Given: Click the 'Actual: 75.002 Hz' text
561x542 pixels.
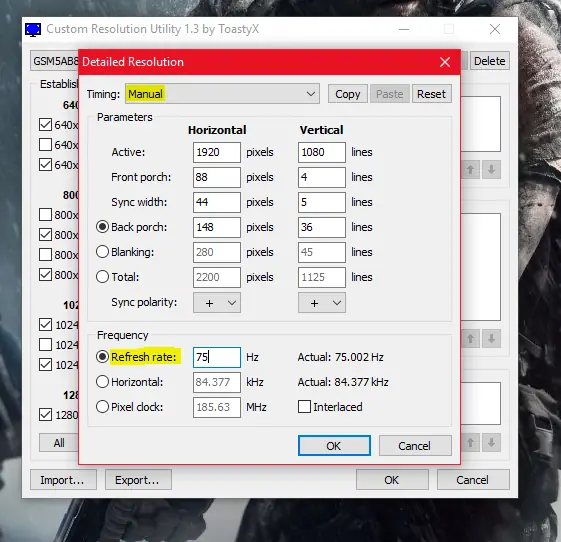Looking at the screenshot, I should coord(341,357).
